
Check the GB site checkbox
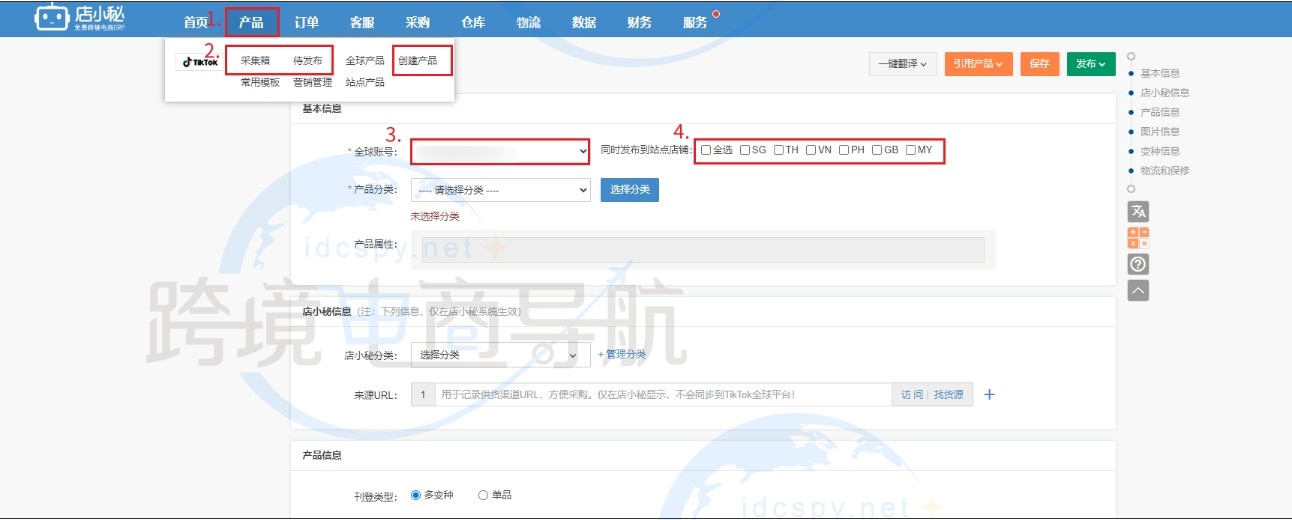click(878, 150)
